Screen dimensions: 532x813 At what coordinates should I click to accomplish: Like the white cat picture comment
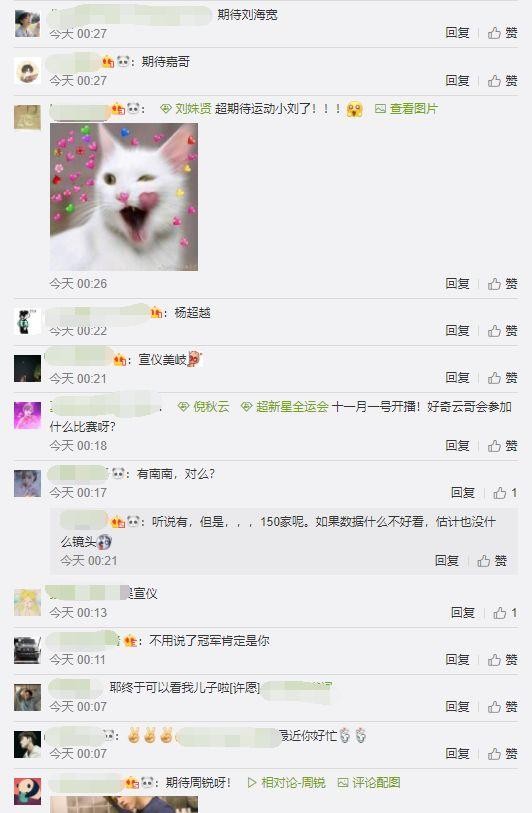pos(502,284)
